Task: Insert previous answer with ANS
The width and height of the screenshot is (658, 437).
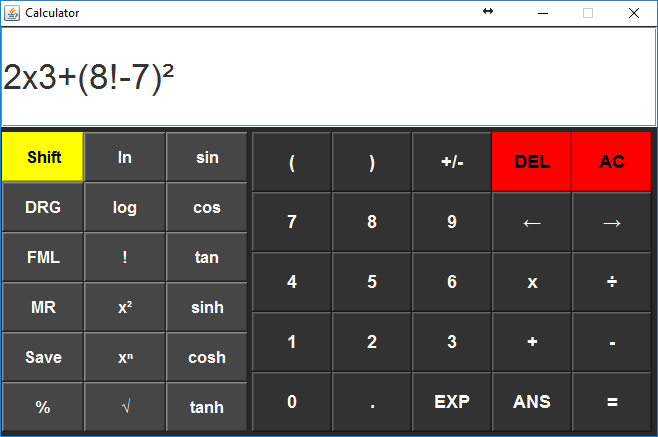Action: 531,402
